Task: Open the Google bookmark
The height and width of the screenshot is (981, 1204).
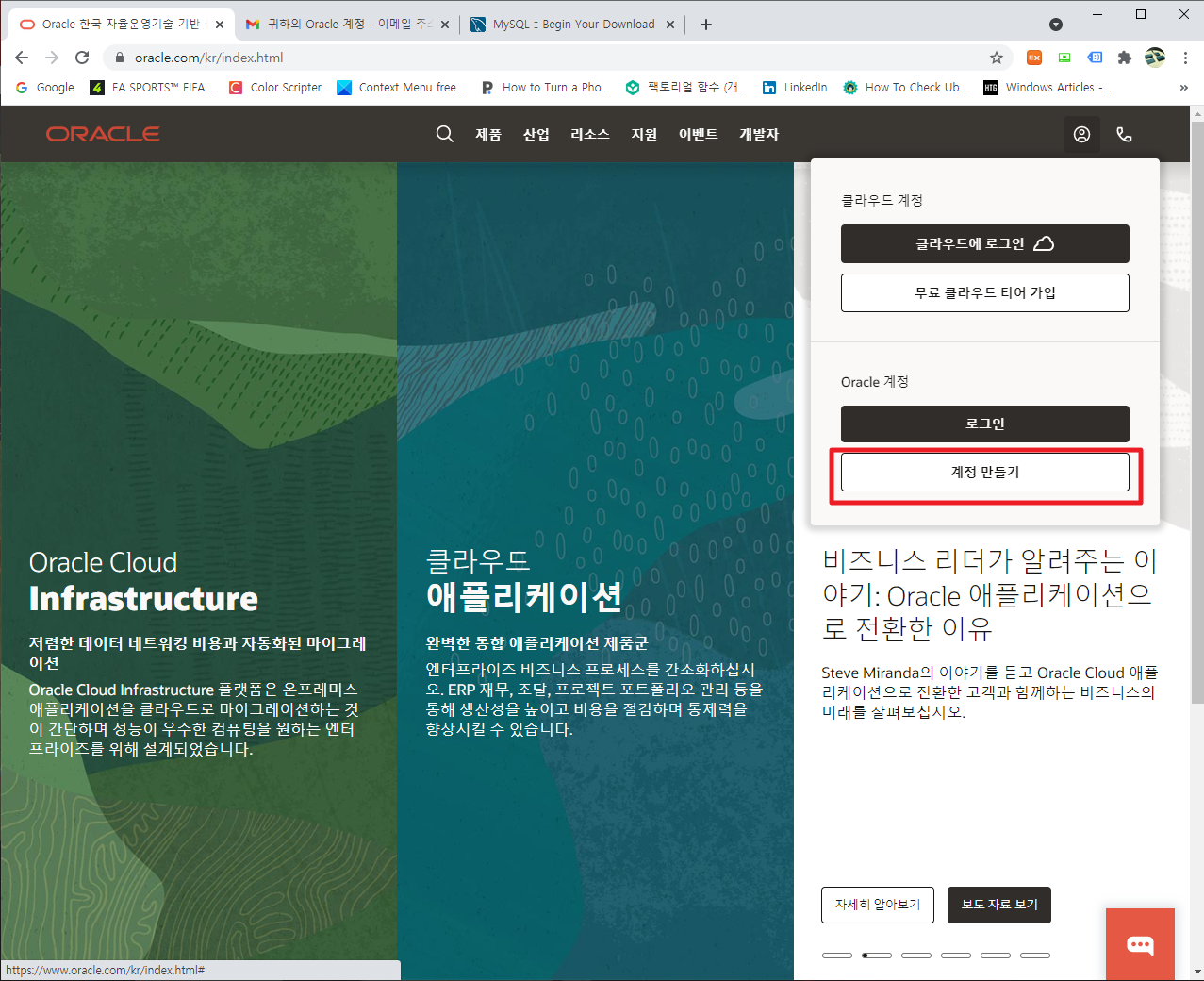Action: (x=44, y=88)
